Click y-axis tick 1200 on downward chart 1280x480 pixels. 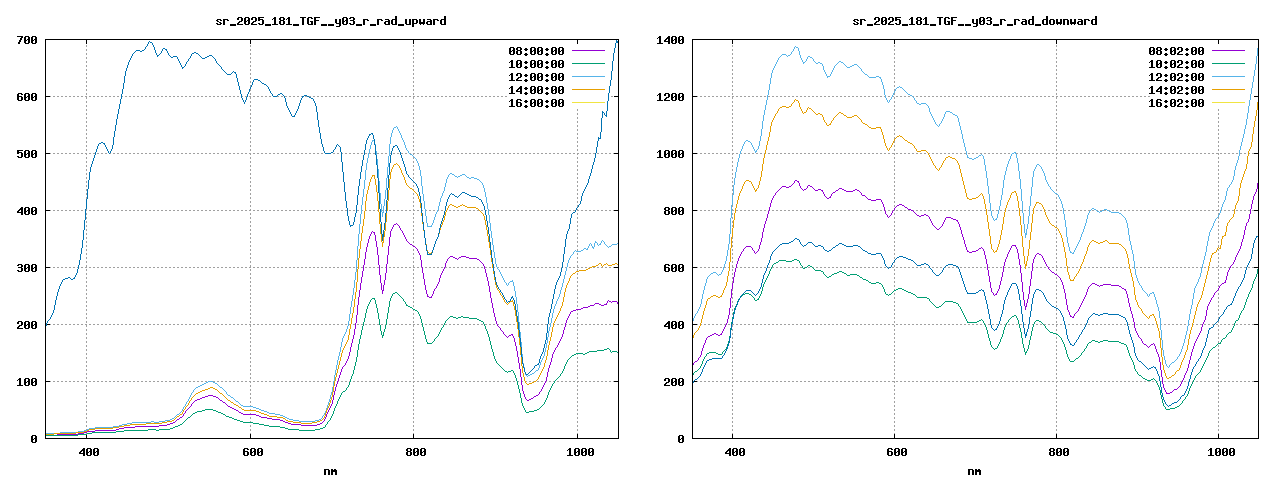tap(670, 97)
